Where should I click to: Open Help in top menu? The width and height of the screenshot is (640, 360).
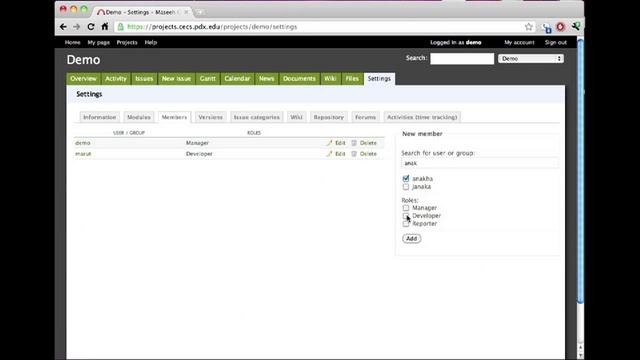coord(151,42)
